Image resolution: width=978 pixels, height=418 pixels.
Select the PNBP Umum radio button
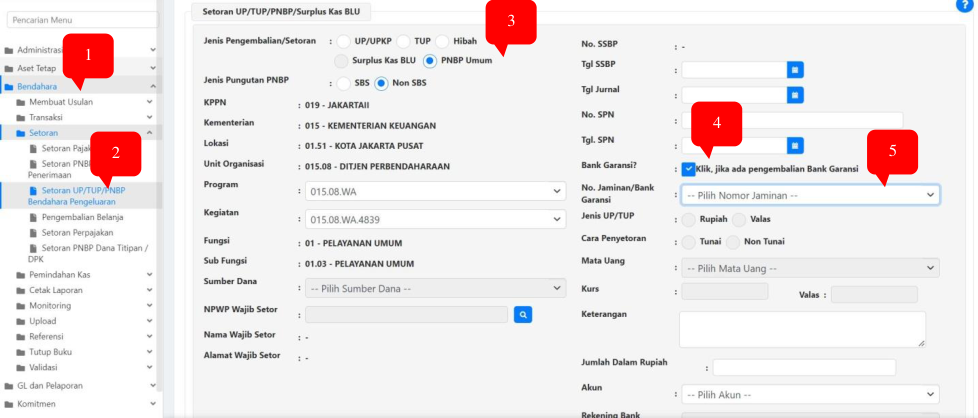coord(430,60)
